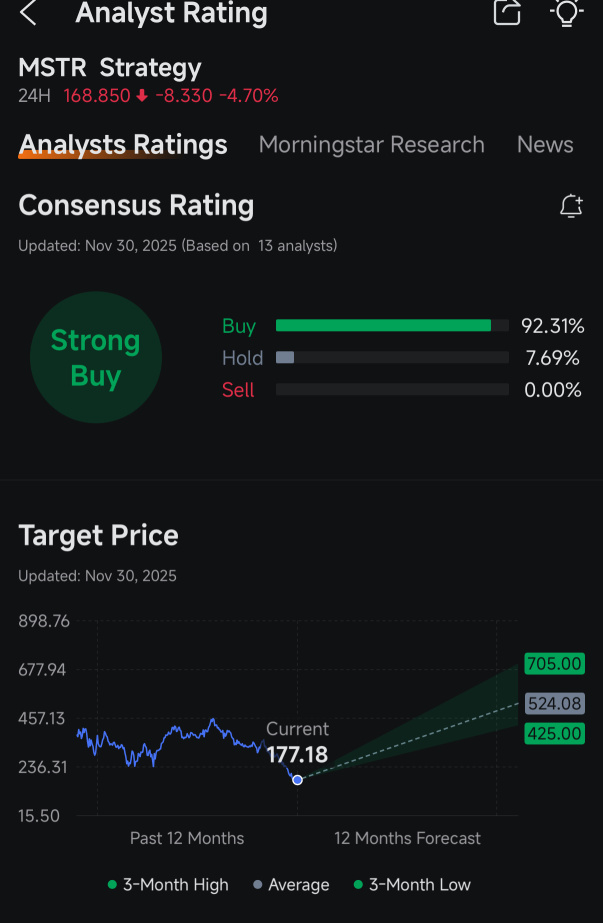Tap the 3-Month High legend dot

[112, 884]
